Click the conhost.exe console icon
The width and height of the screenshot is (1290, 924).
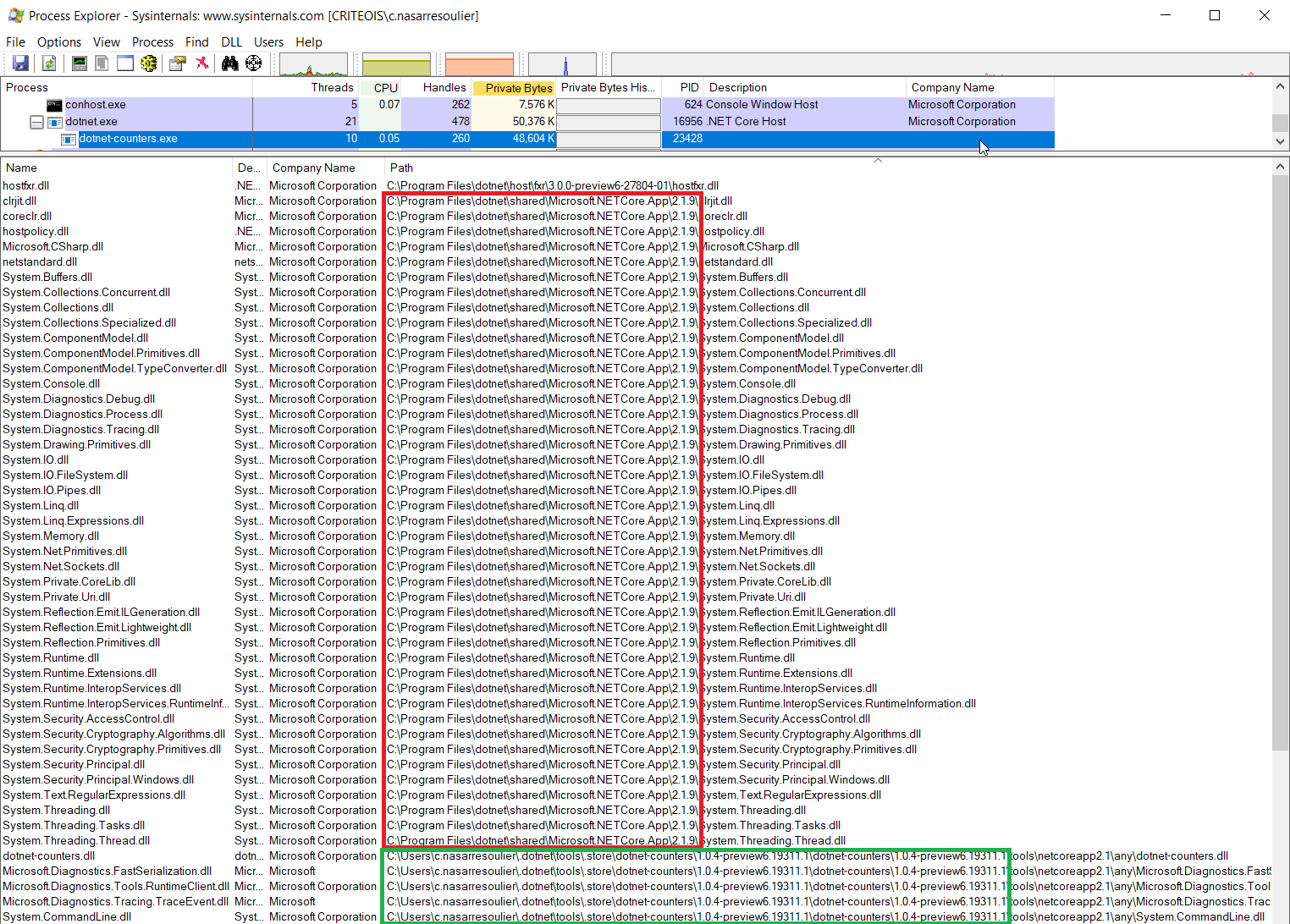[x=54, y=104]
